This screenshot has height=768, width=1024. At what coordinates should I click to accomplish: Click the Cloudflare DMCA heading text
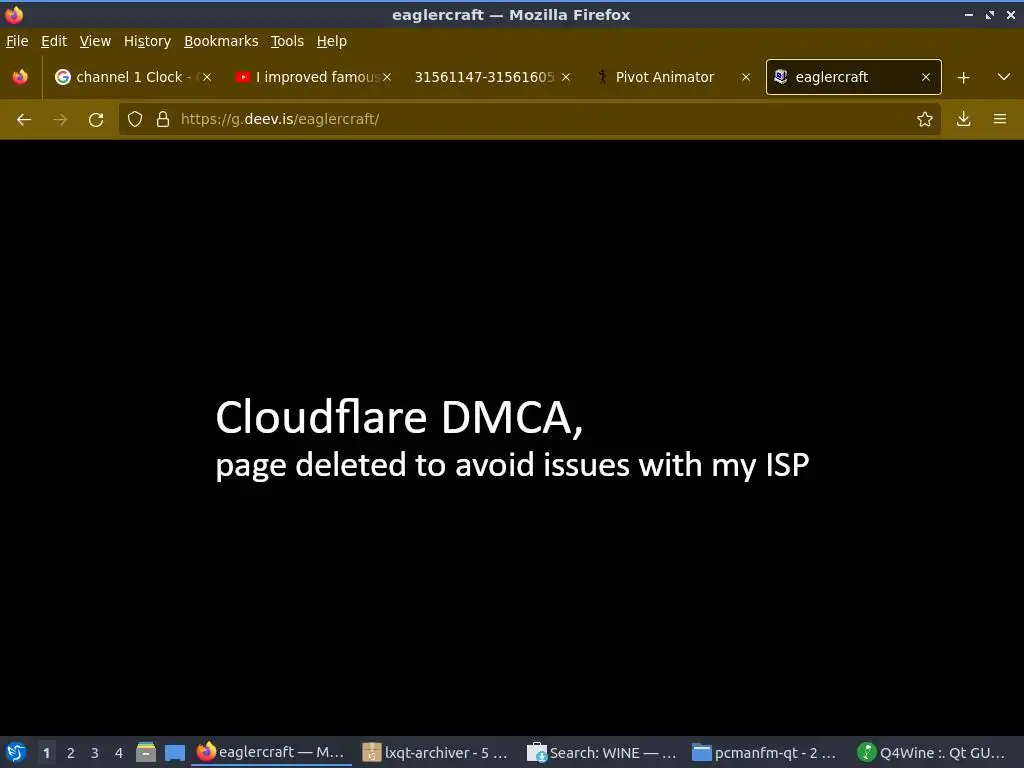tap(399, 417)
